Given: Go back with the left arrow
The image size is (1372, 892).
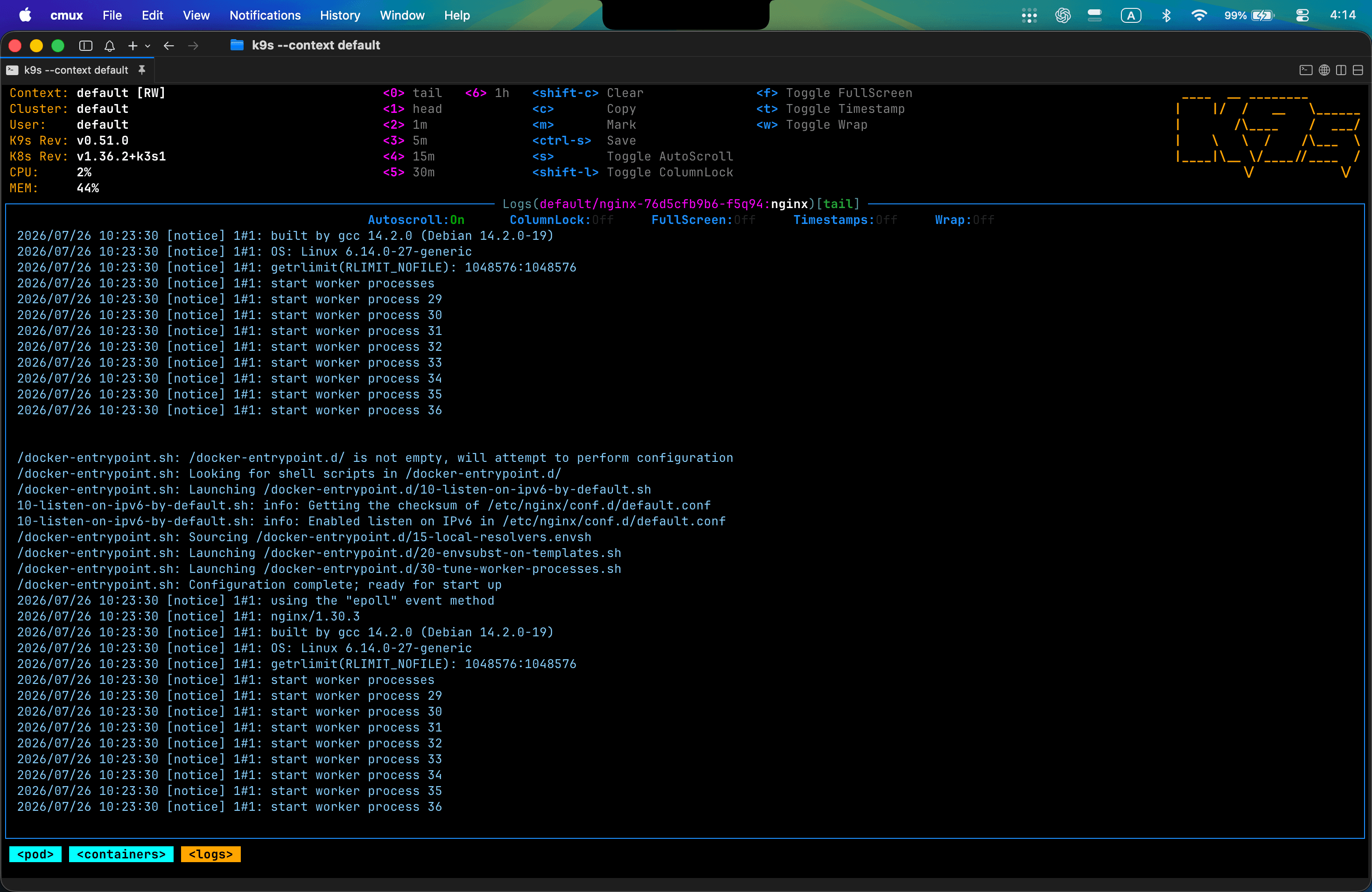Looking at the screenshot, I should point(169,46).
